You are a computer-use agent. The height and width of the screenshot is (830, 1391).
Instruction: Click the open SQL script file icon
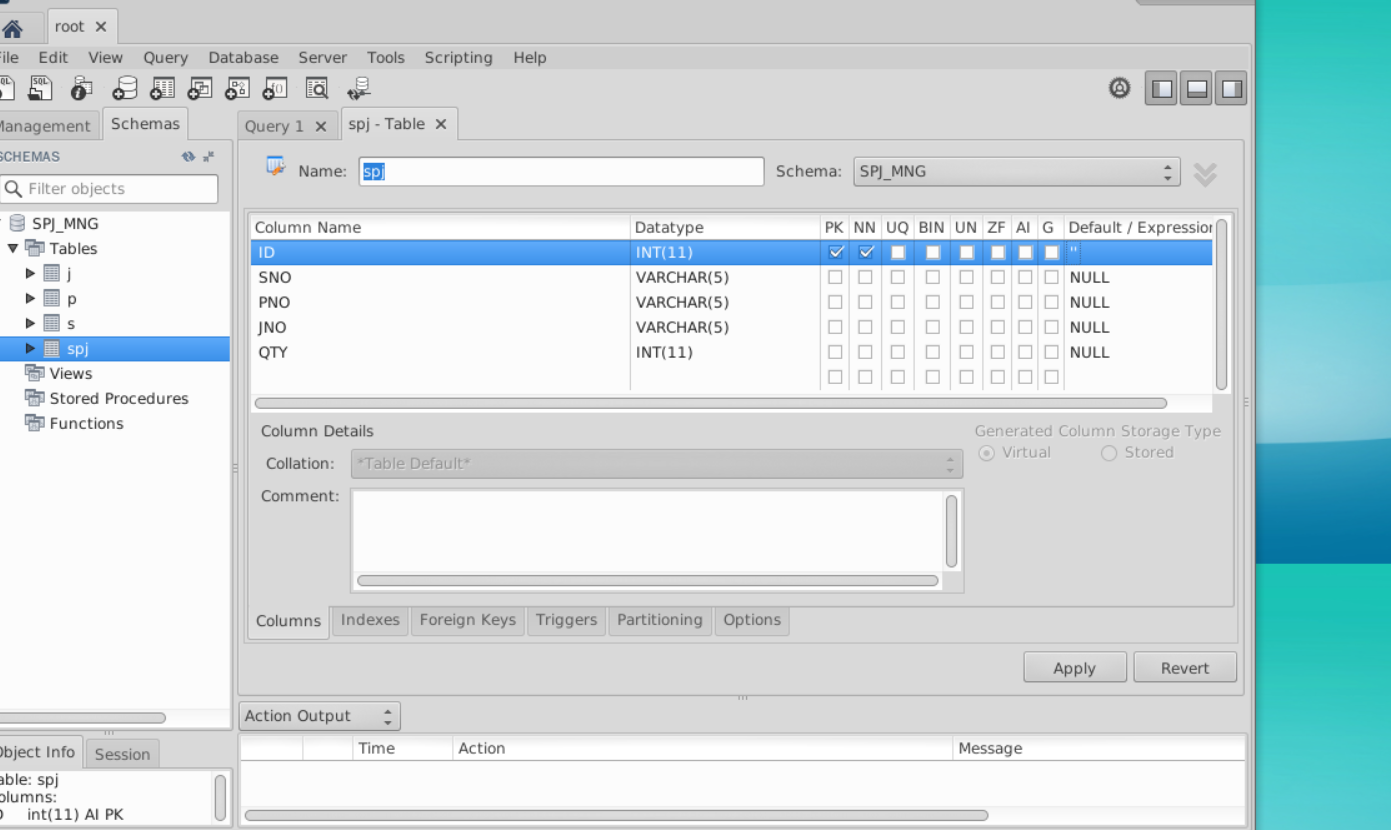pyautogui.click(x=40, y=89)
